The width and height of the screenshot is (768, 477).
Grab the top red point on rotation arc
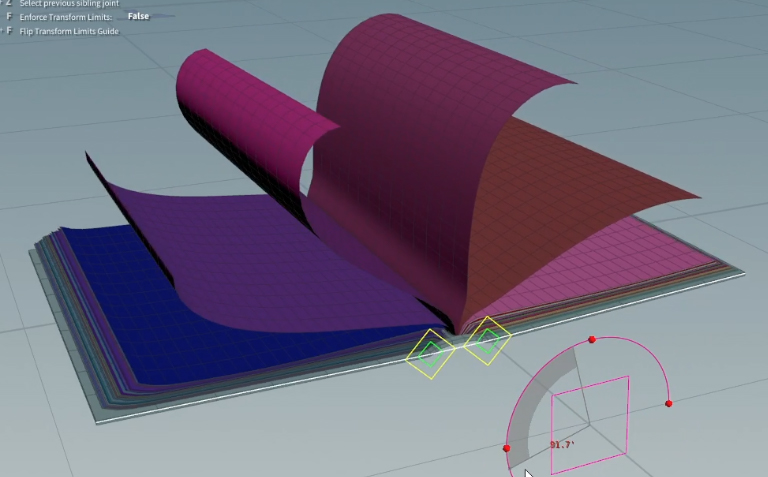pyautogui.click(x=592, y=340)
